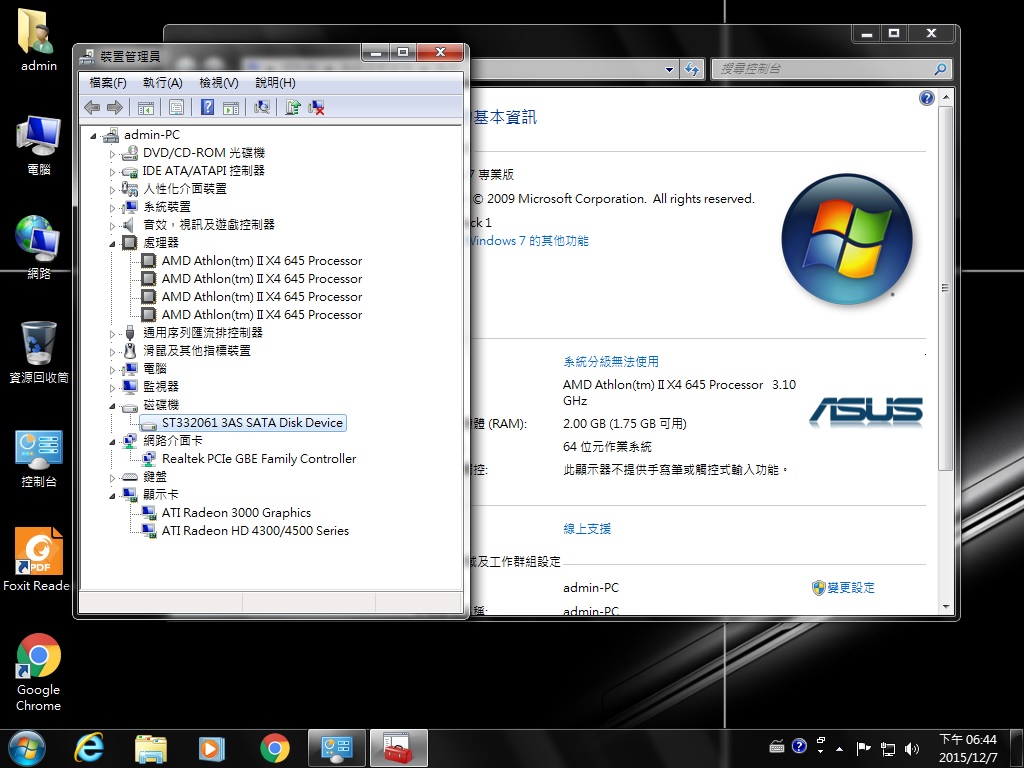Viewport: 1024px width, 768px height.
Task: Click the Update driver software toolbar icon
Action: [292, 107]
